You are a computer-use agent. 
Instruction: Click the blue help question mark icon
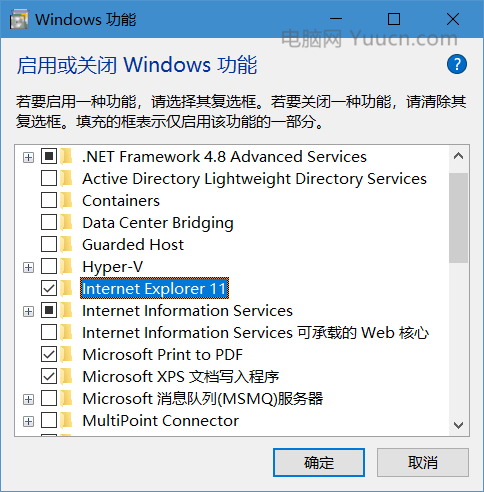[x=457, y=64]
